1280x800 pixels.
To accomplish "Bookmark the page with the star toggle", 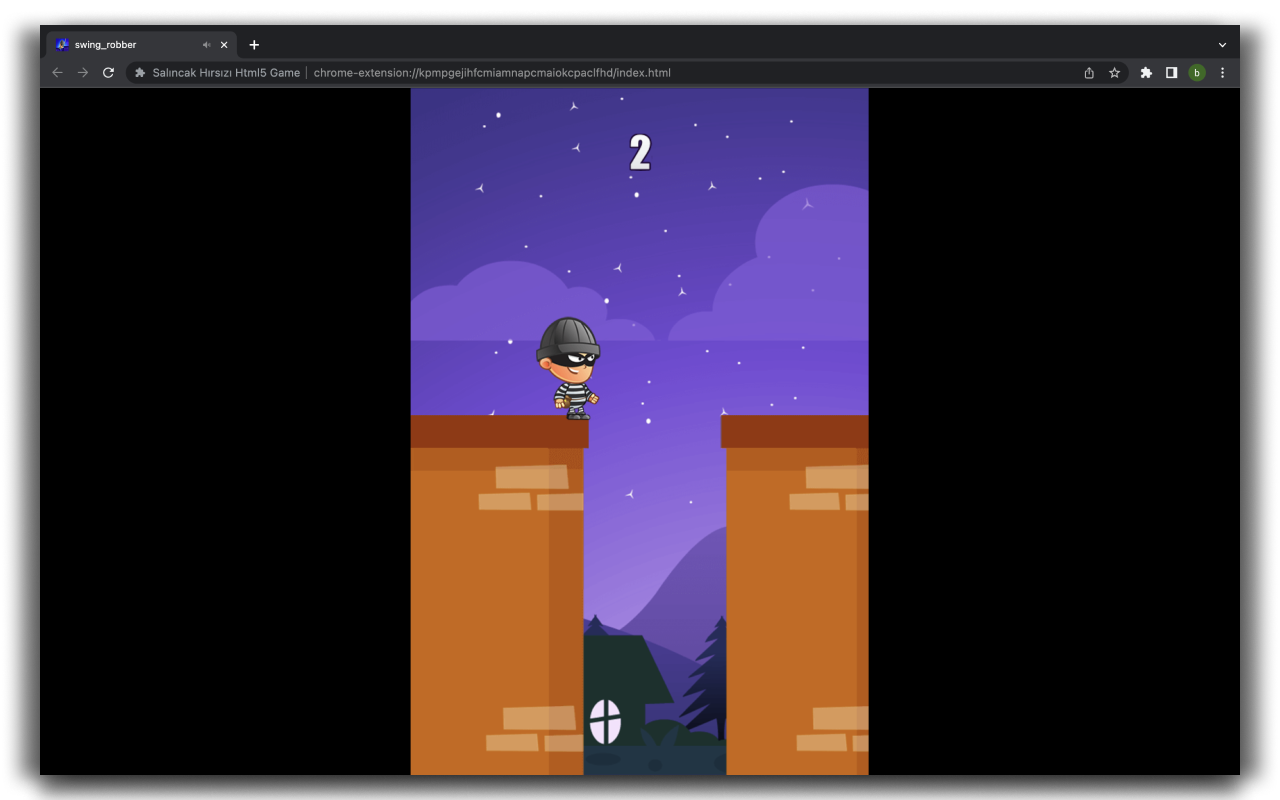I will tap(1114, 72).
